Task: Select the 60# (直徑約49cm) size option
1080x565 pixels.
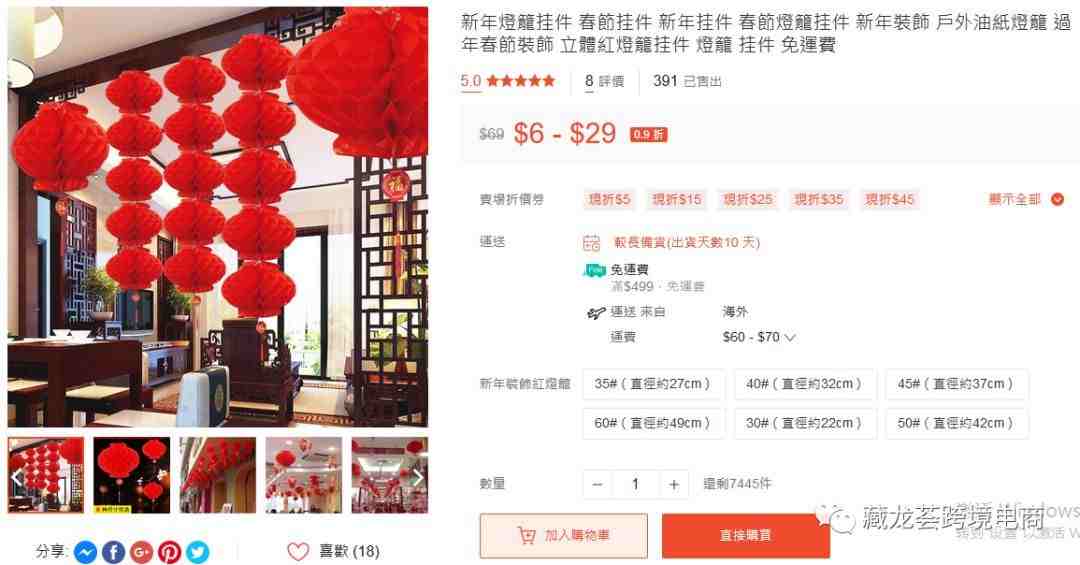Action: (653, 423)
